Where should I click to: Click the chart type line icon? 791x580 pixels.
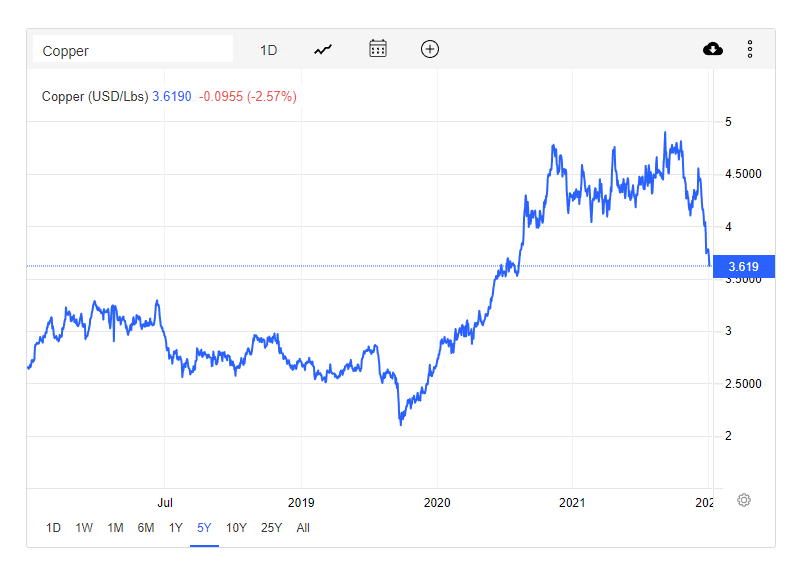click(x=323, y=49)
